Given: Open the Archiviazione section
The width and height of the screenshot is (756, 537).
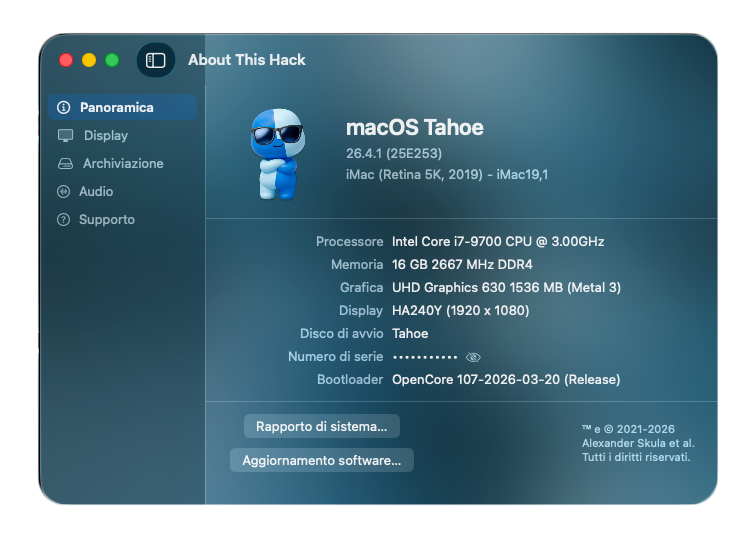Looking at the screenshot, I should [x=122, y=163].
